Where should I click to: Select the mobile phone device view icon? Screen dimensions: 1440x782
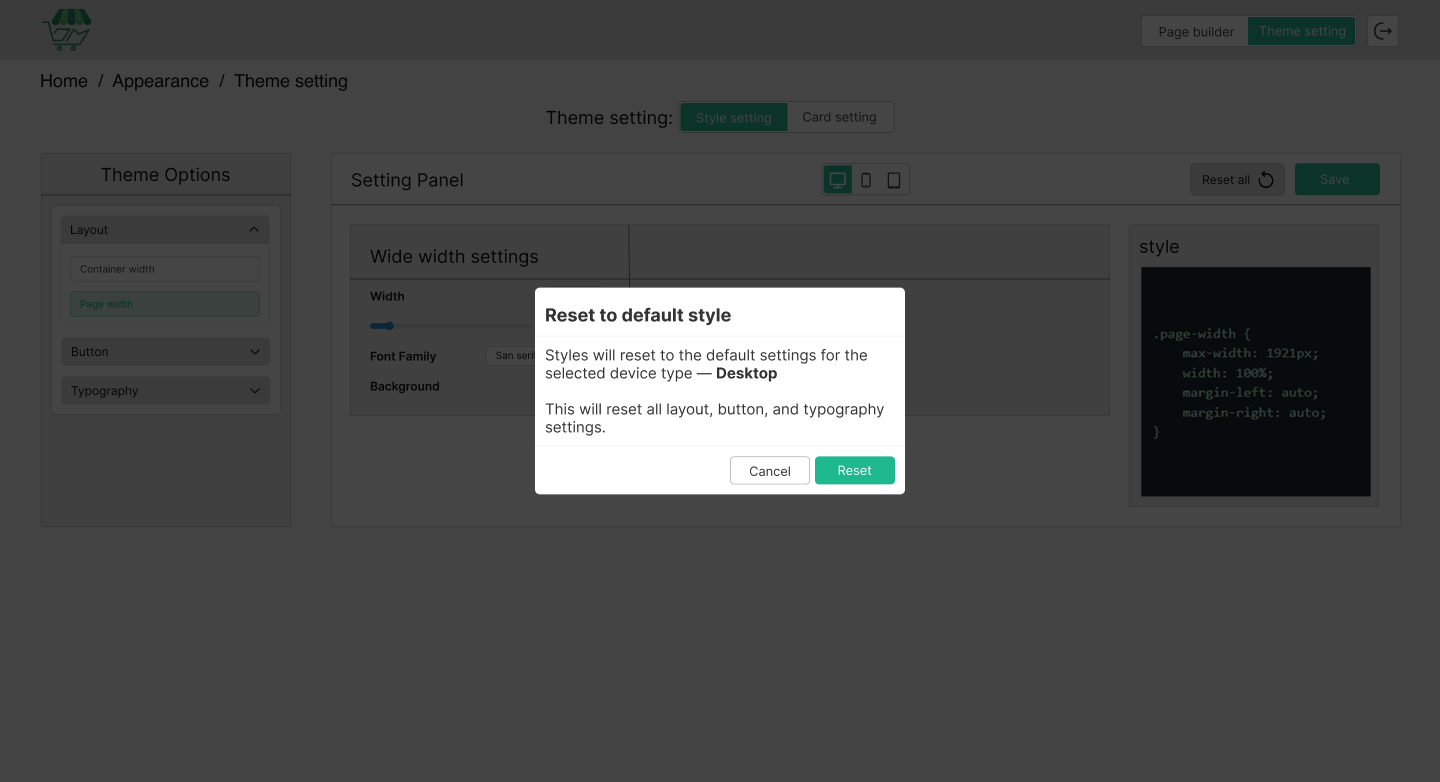pos(866,180)
